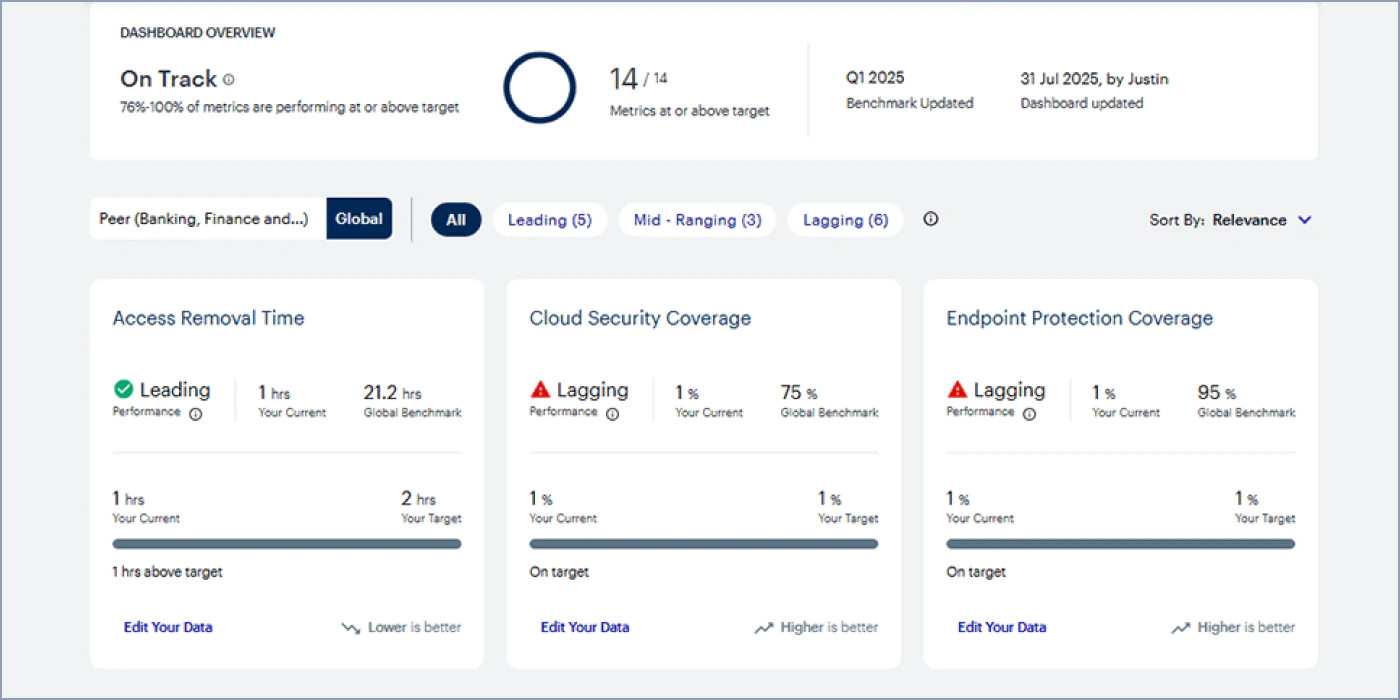Viewport: 1400px width, 700px height.
Task: Filter metrics by Leading (5)
Action: pyautogui.click(x=550, y=220)
